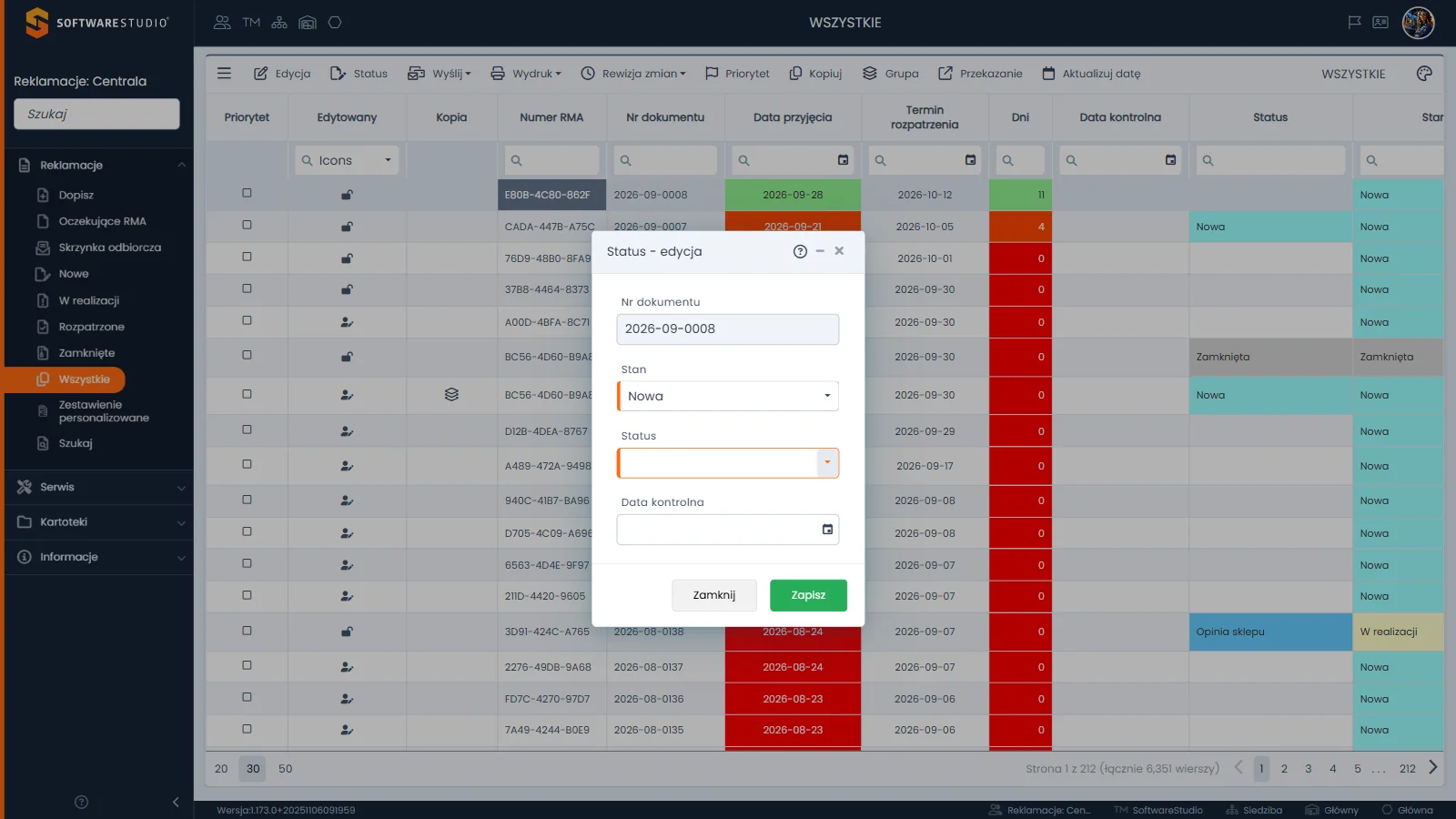Collapse the sidebar with left arrow
Screen dimensions: 1456x819
[x=176, y=802]
